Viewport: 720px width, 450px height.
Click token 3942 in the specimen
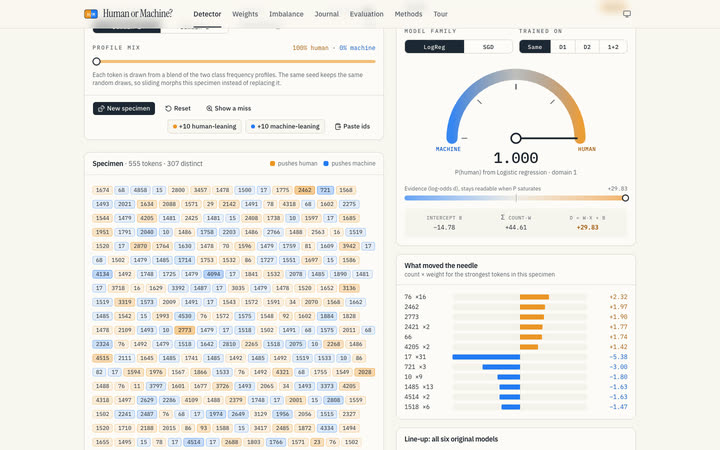click(x=349, y=246)
